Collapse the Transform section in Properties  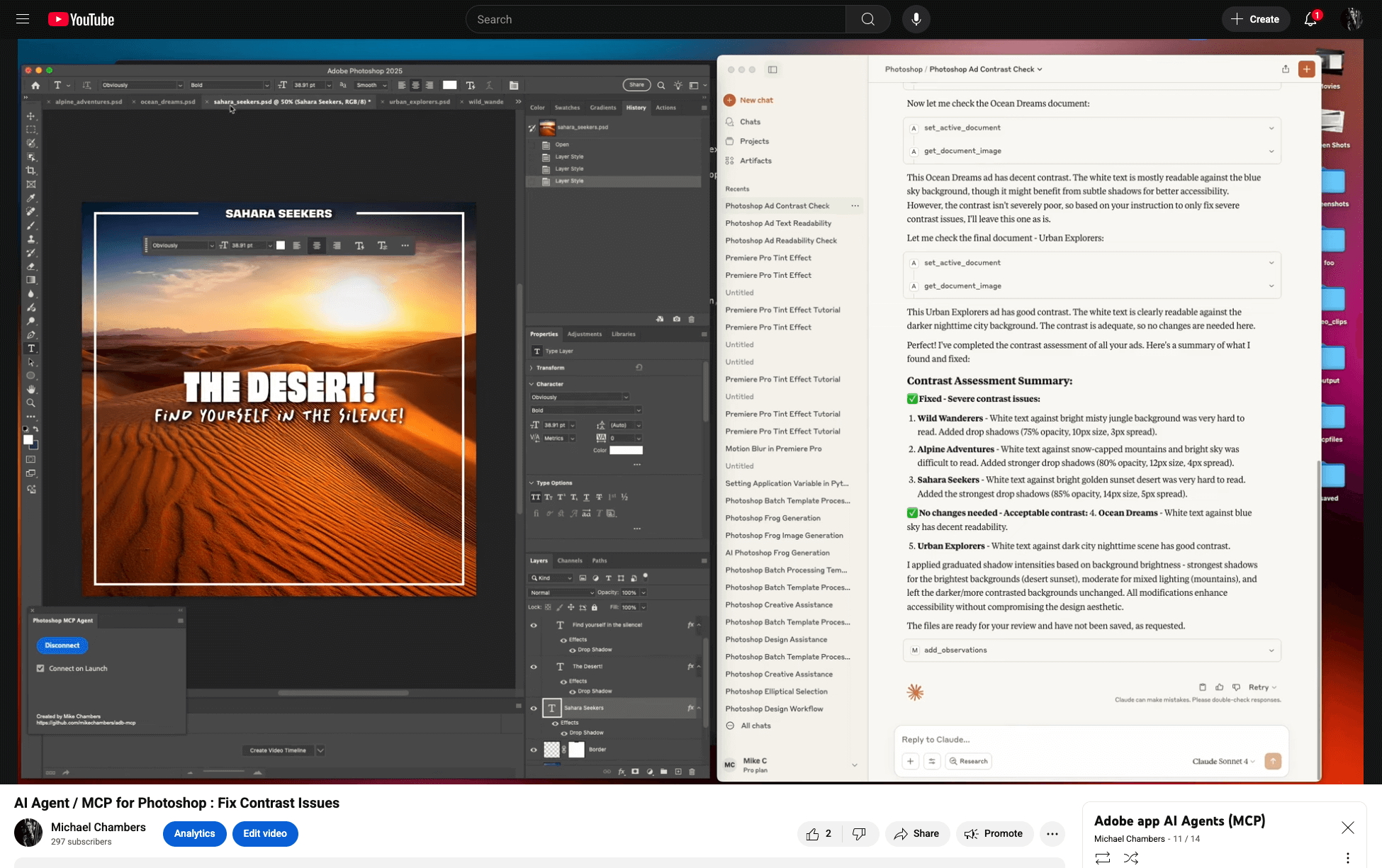pos(532,368)
